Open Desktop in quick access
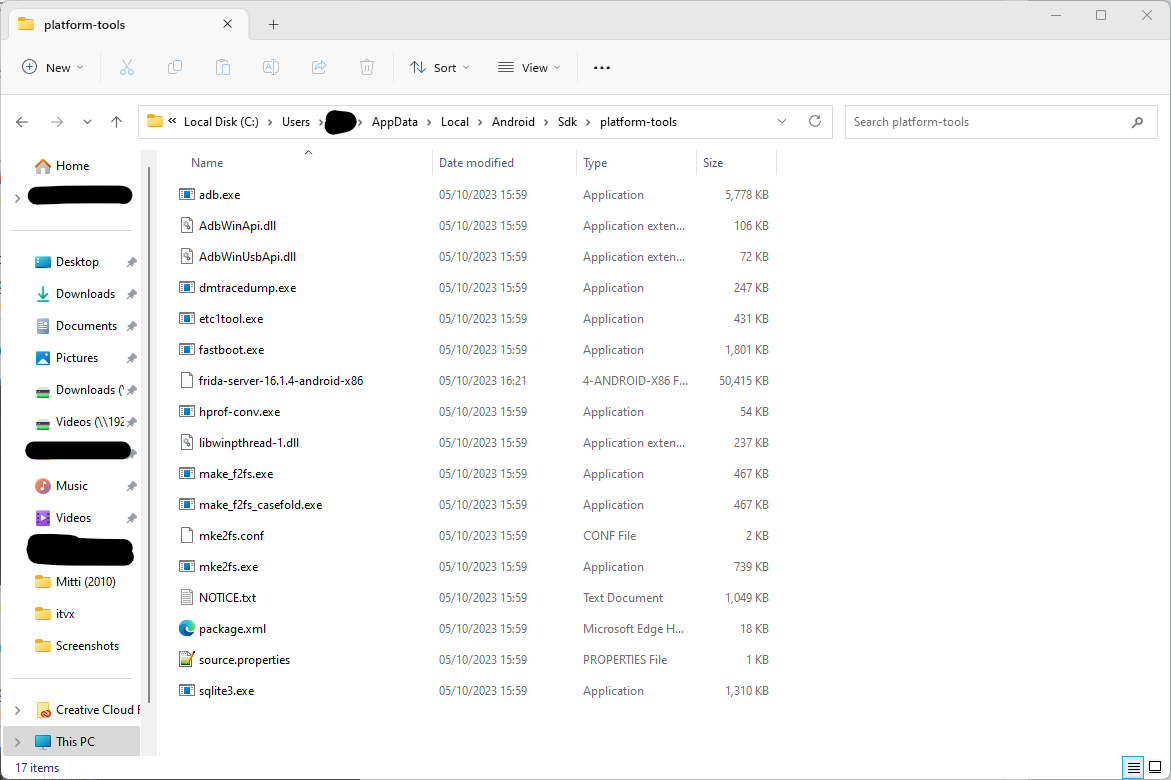This screenshot has height=780, width=1171. (77, 261)
